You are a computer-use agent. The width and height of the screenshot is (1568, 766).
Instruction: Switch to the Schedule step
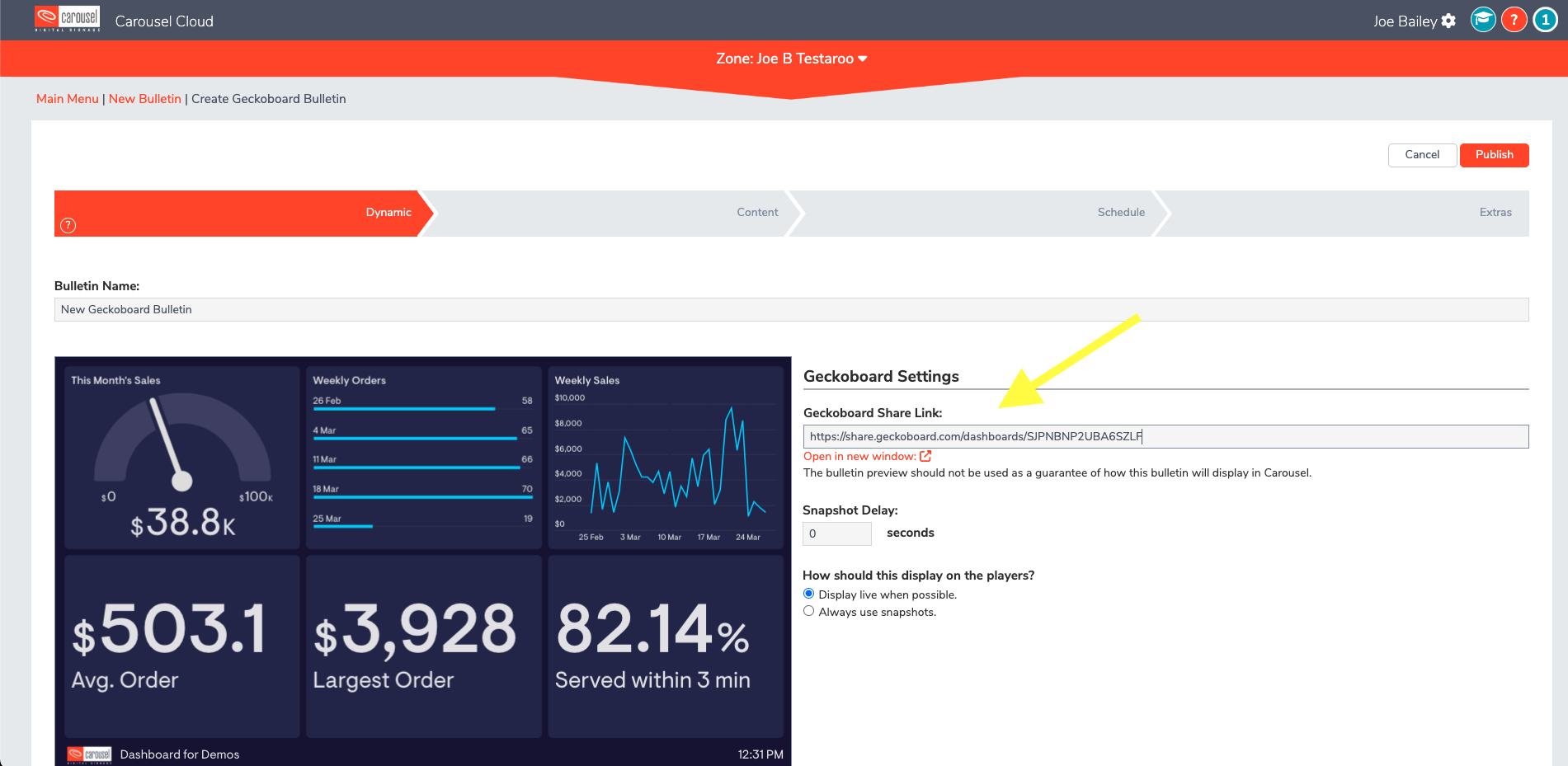[x=978, y=214]
